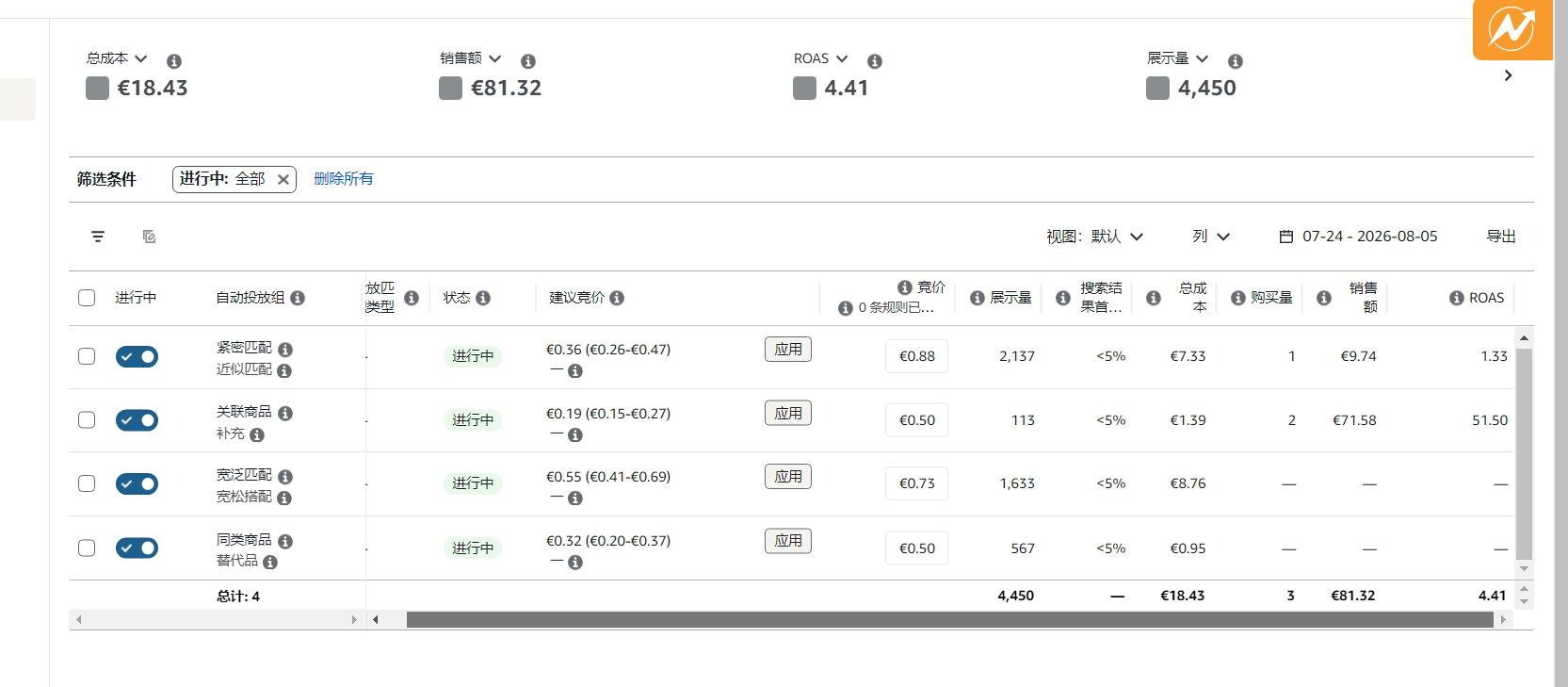This screenshot has width=1568, height=687.
Task: Open the 展示量 metric dropdown
Action: pyautogui.click(x=1177, y=58)
